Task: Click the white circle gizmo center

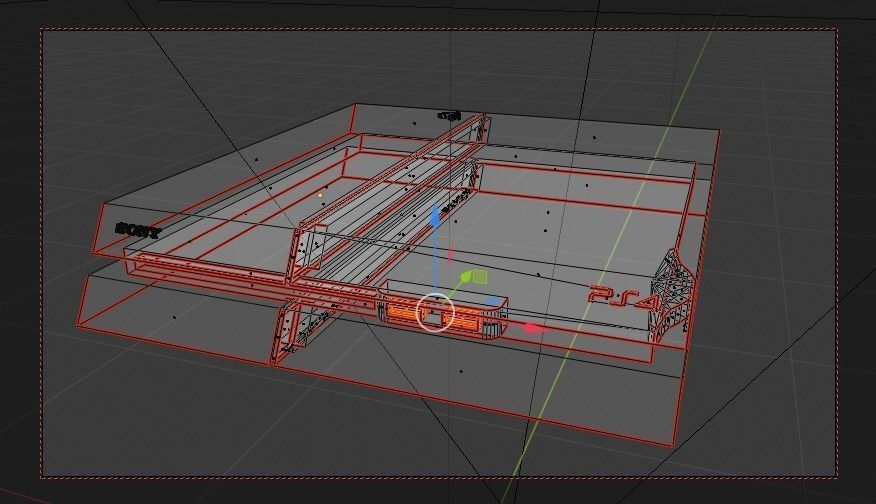Action: [x=435, y=312]
